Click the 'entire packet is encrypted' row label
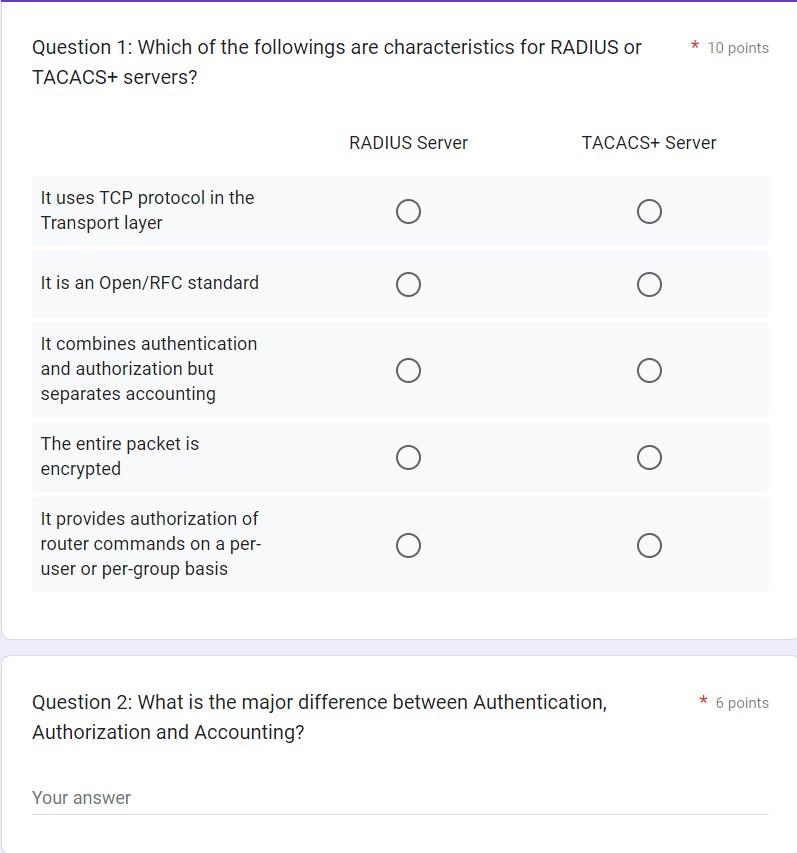The width and height of the screenshot is (797, 853). tap(120, 456)
